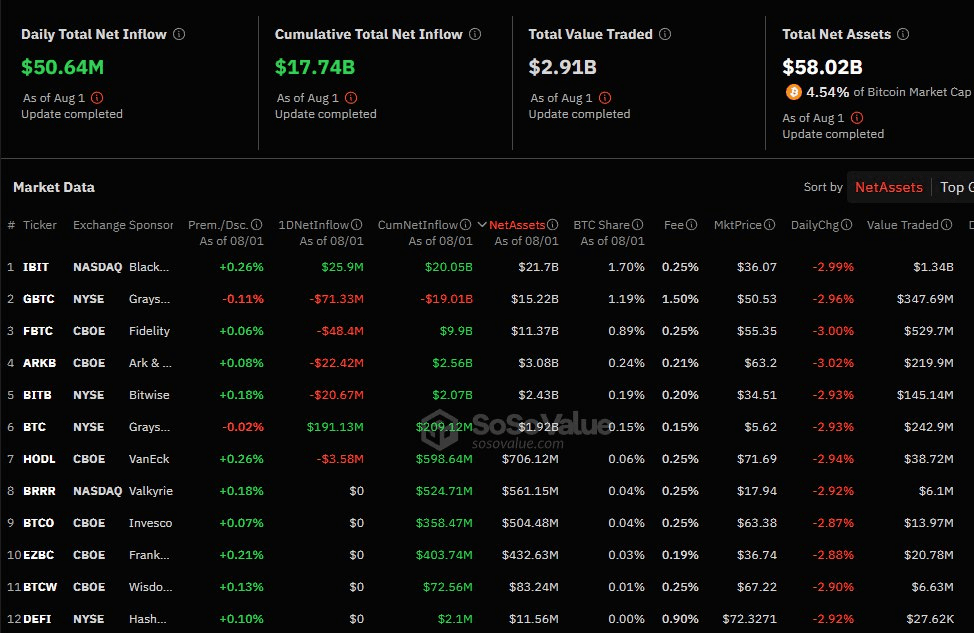Sort by MktPrice column header
This screenshot has width=974, height=633.
point(738,225)
